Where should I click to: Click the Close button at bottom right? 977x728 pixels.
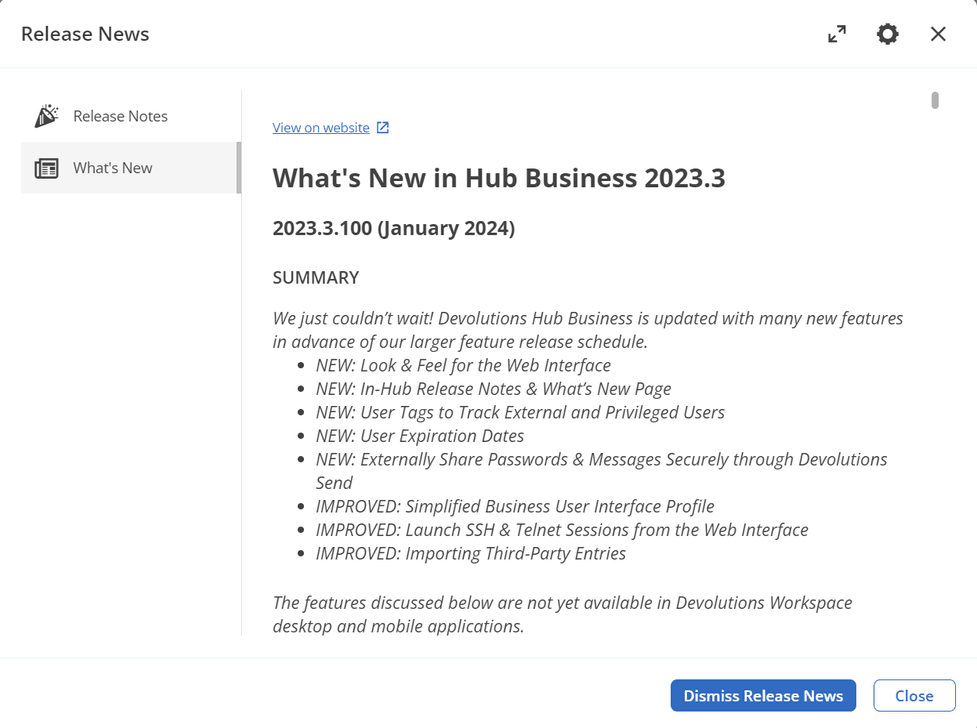[x=914, y=696]
